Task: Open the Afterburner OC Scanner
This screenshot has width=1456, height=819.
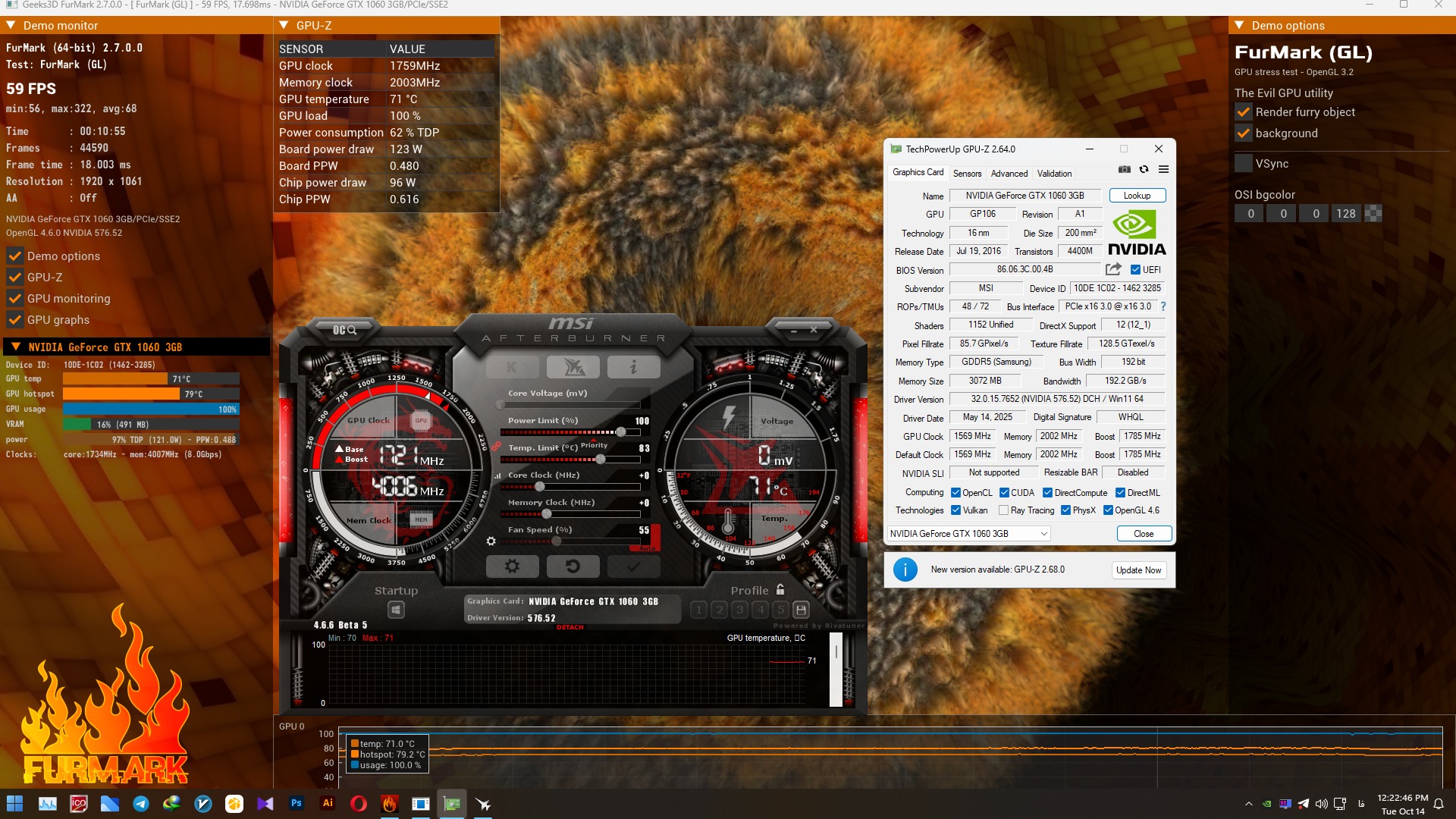Action: click(344, 330)
